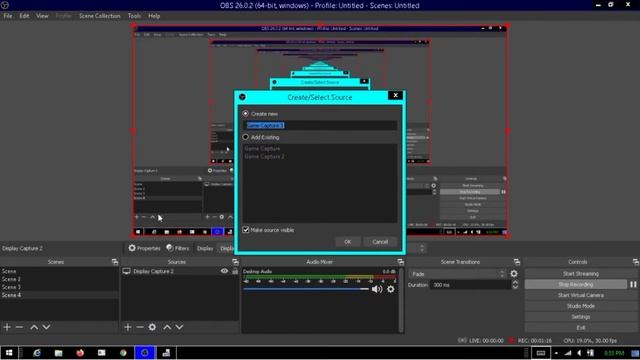Image resolution: width=640 pixels, height=360 pixels.
Task: Click the Exit button in Controls
Action: 580,327
